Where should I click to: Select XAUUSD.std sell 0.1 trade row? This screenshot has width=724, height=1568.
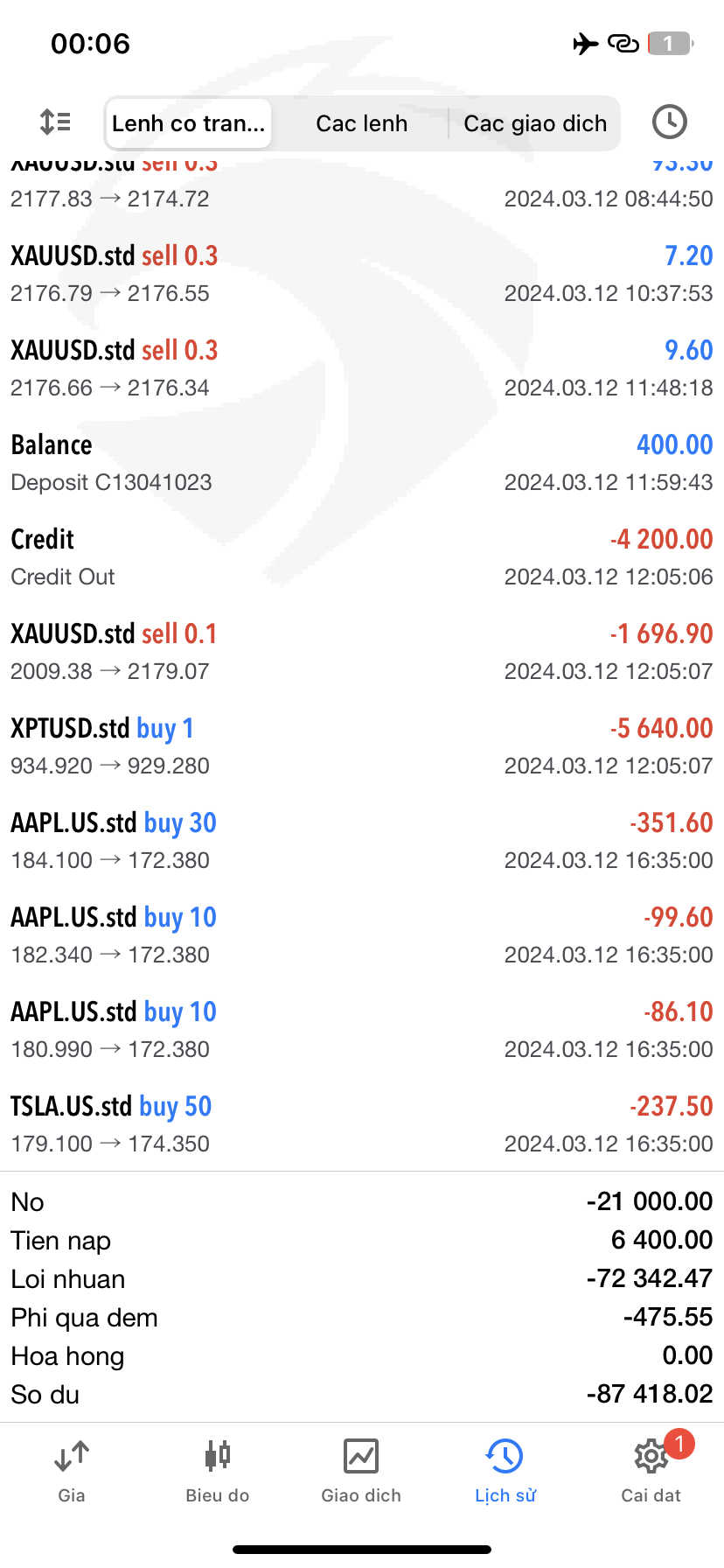361,651
